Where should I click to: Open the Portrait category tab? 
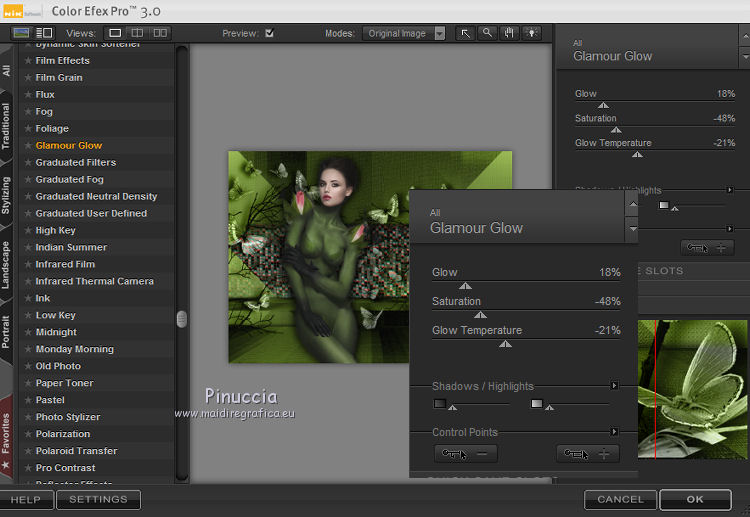click(x=7, y=331)
